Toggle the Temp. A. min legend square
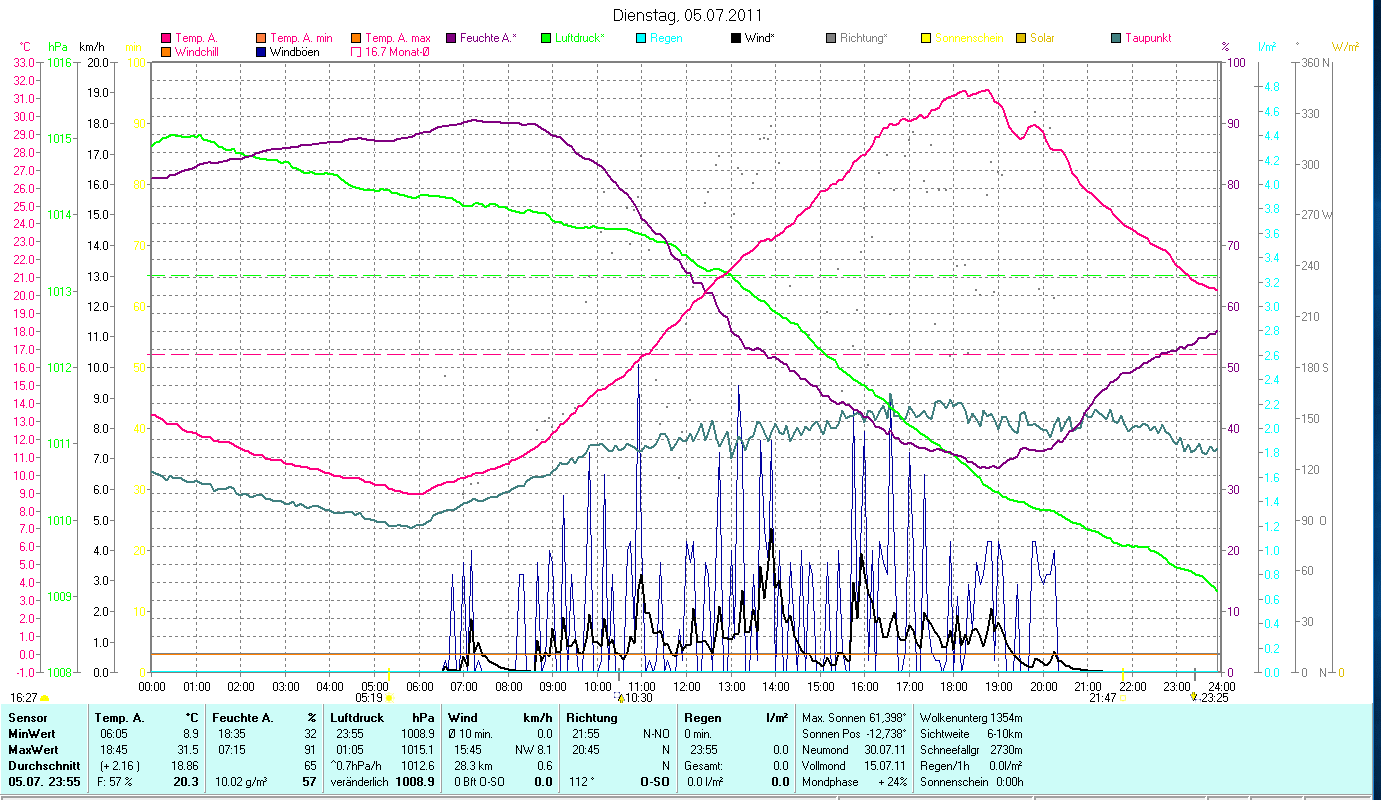1381x800 pixels. click(x=262, y=39)
